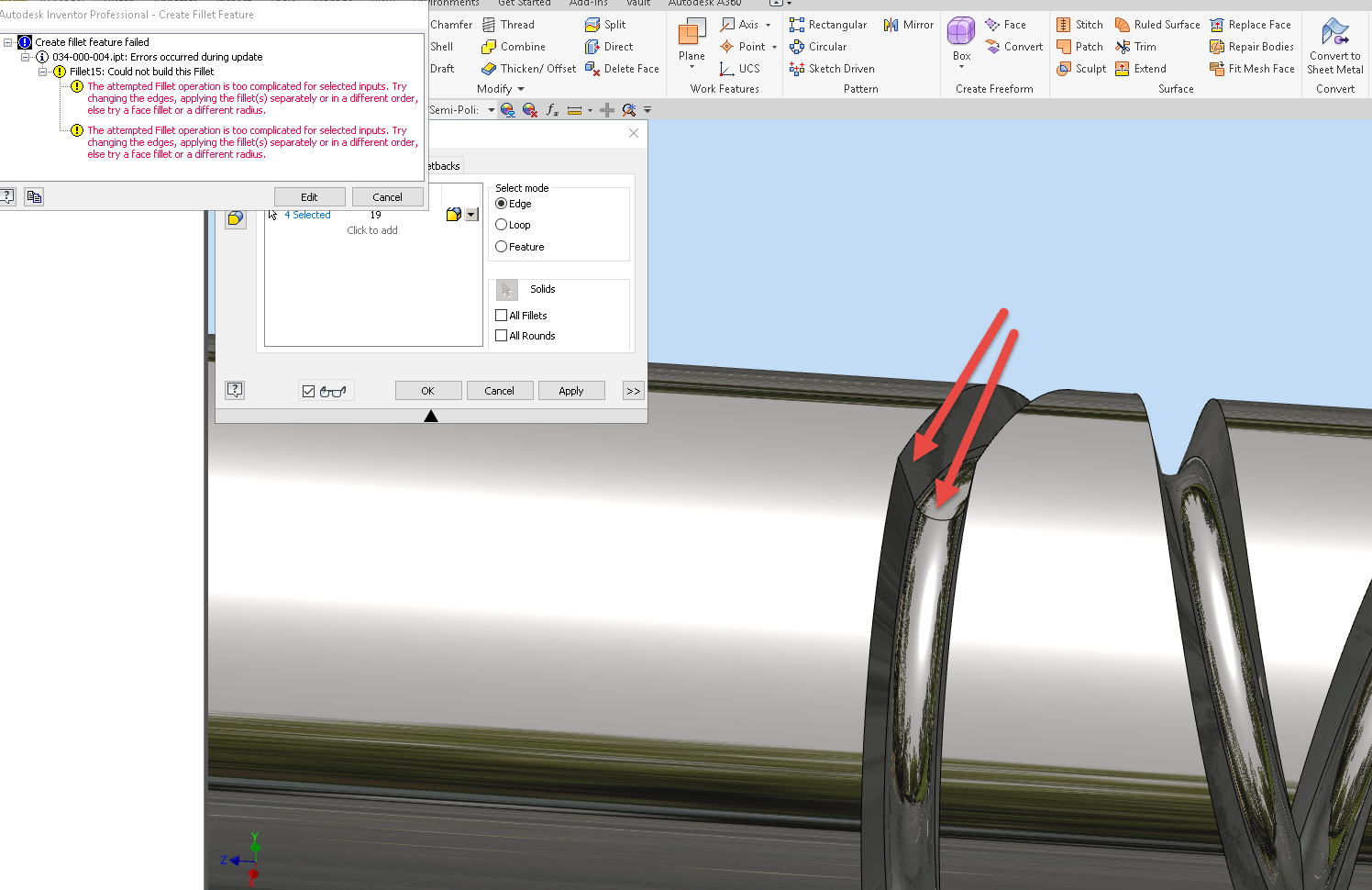Select the Rectangular pattern tool

[x=827, y=25]
